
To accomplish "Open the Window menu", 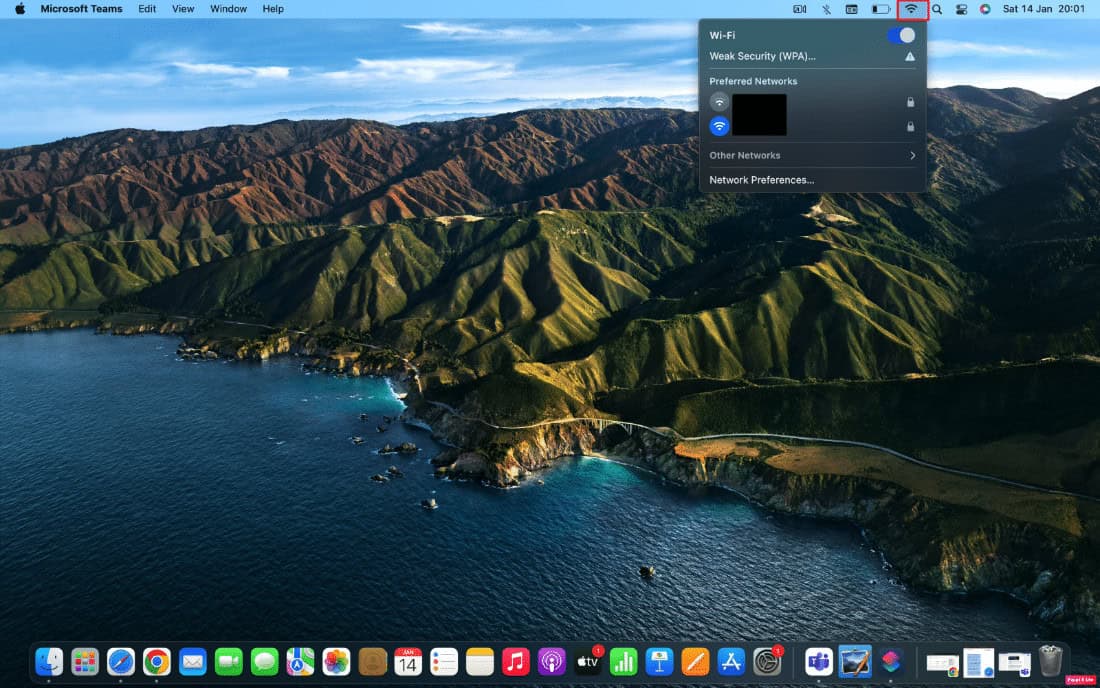I will tap(228, 9).
